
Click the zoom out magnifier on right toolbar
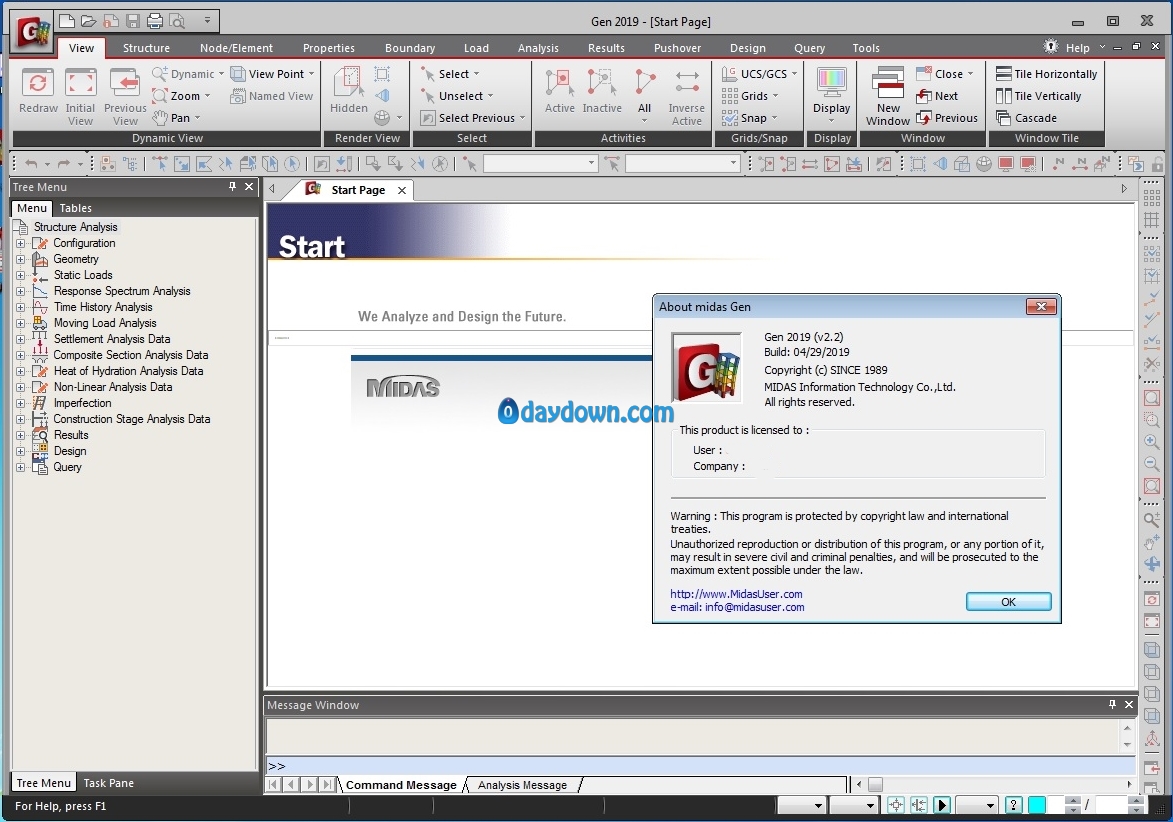(x=1152, y=464)
